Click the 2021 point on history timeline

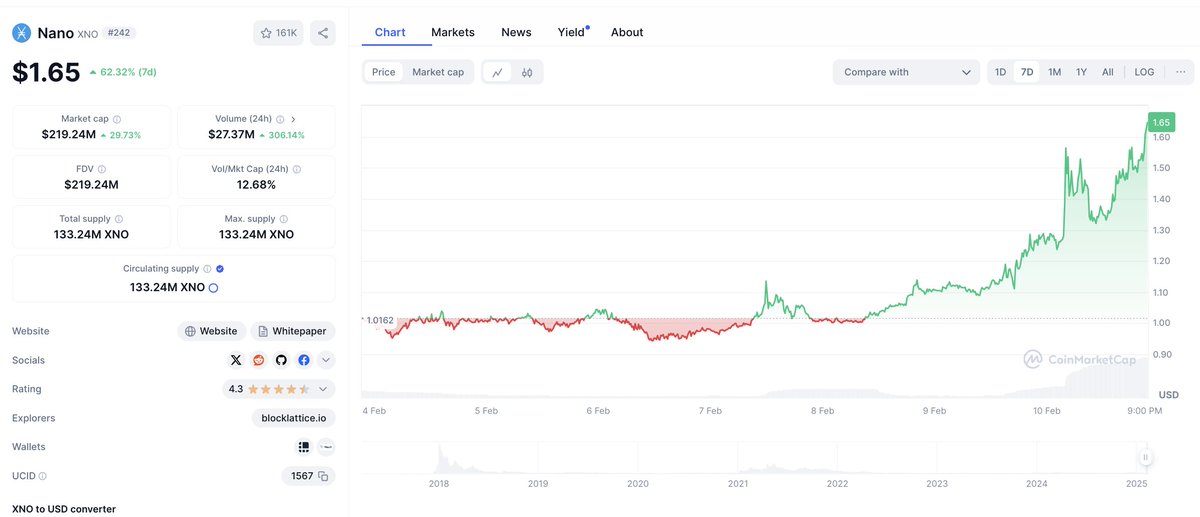pyautogui.click(x=738, y=484)
